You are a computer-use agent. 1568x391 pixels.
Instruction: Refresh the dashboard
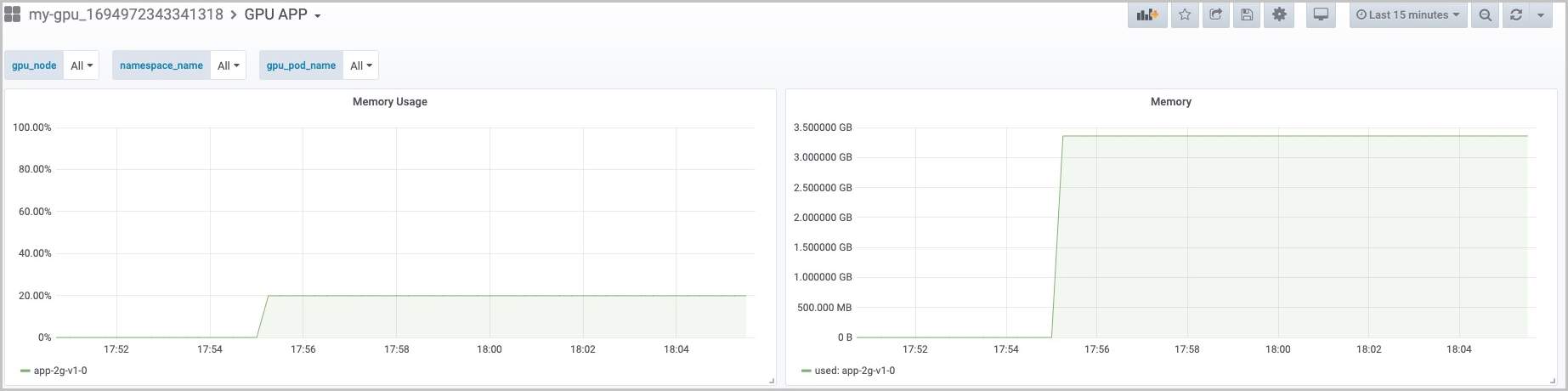(1515, 15)
